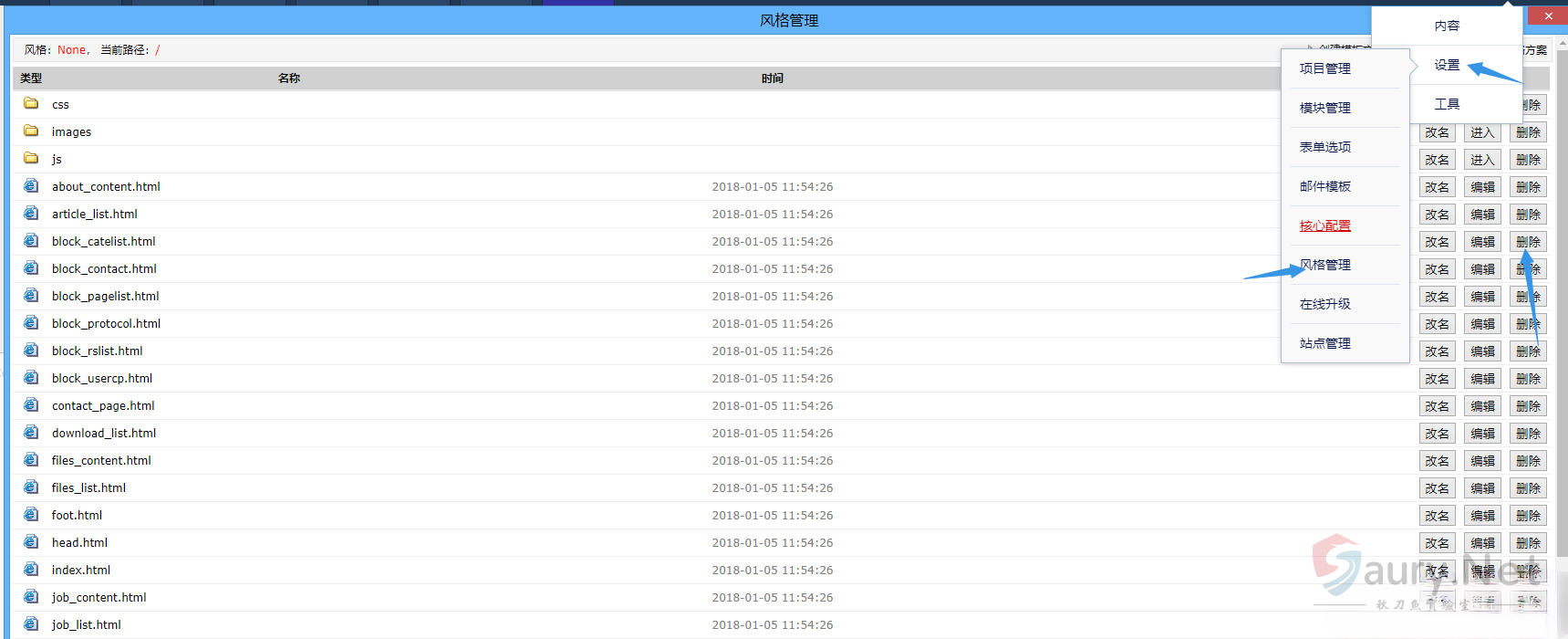1568x639 pixels.
Task: Click the foot.html file icon
Action: [31, 515]
